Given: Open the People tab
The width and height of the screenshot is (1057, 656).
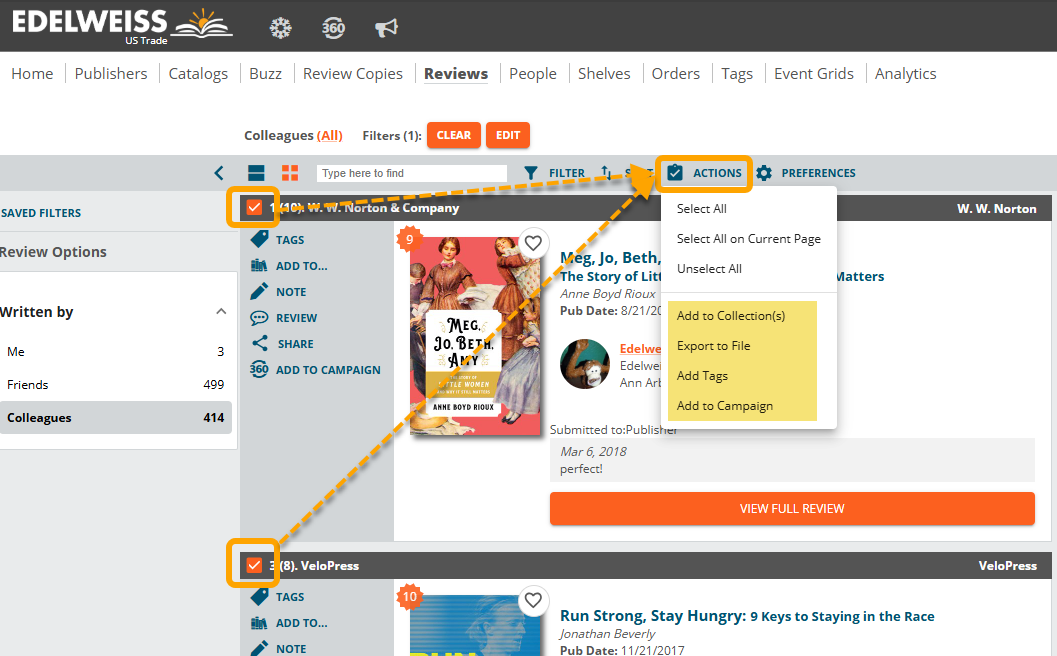Looking at the screenshot, I should click(x=533, y=73).
